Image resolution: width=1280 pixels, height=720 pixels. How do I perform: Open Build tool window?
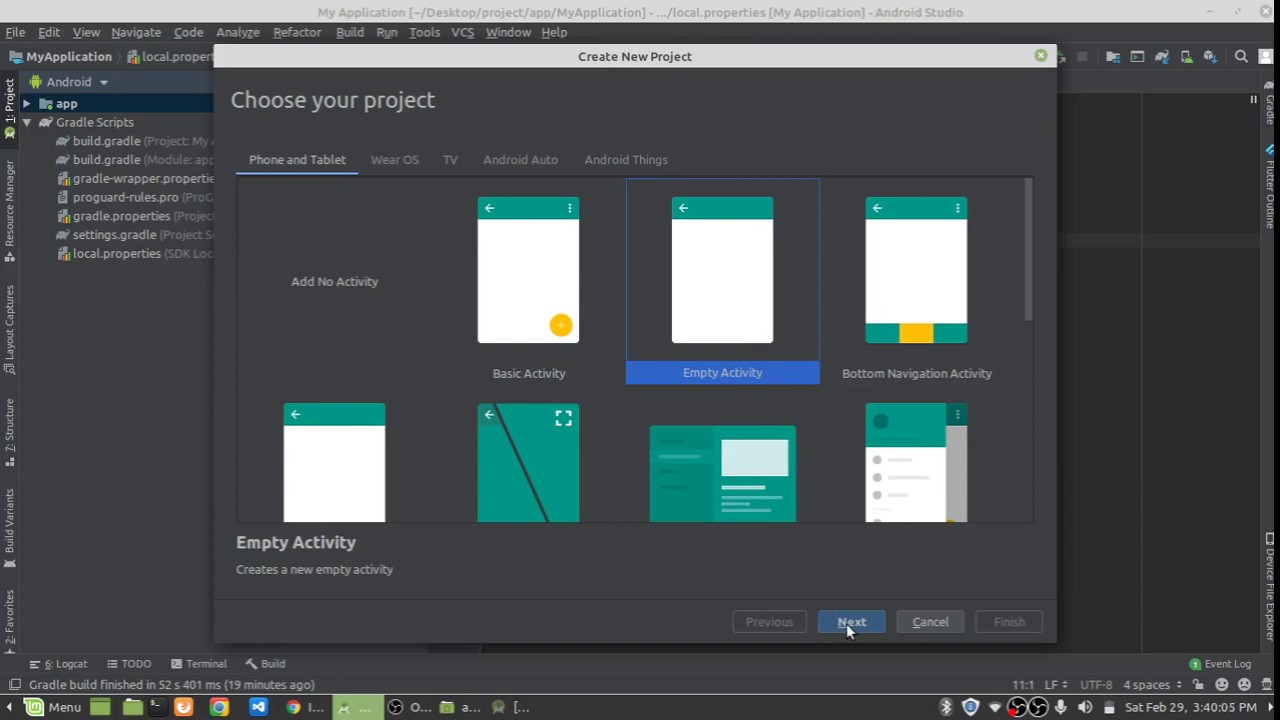[x=265, y=664]
